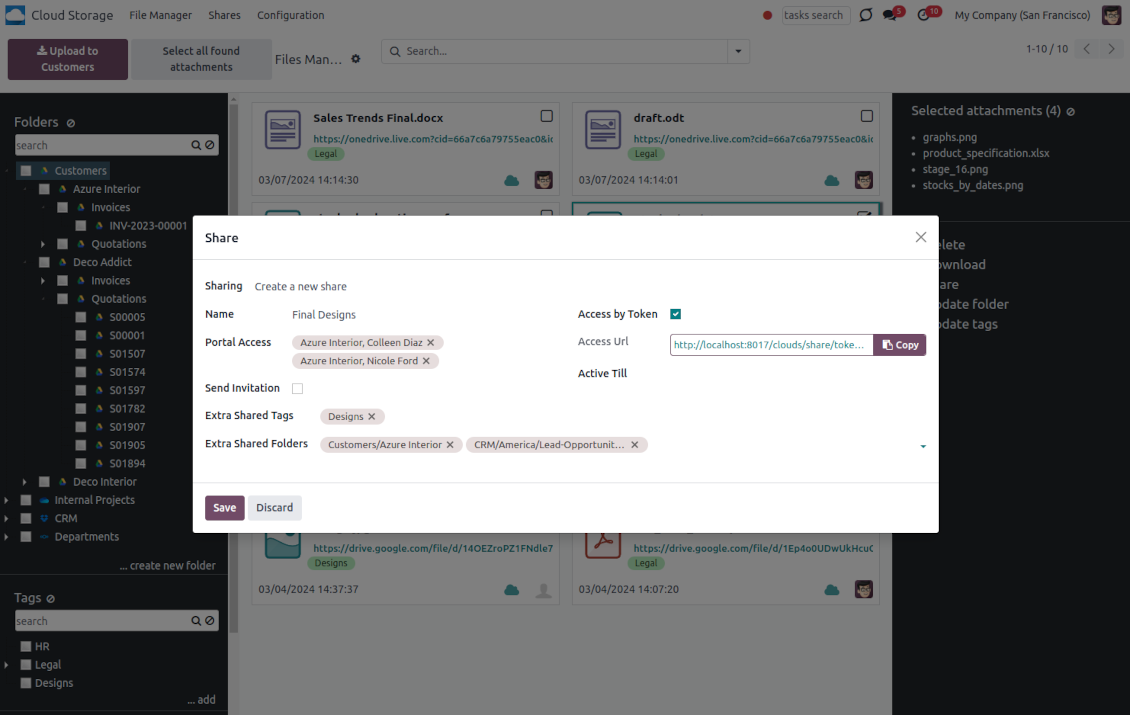The height and width of the screenshot is (715, 1130).
Task: Remove Customers/Azure Interior shared folder tag
Action: 450,445
